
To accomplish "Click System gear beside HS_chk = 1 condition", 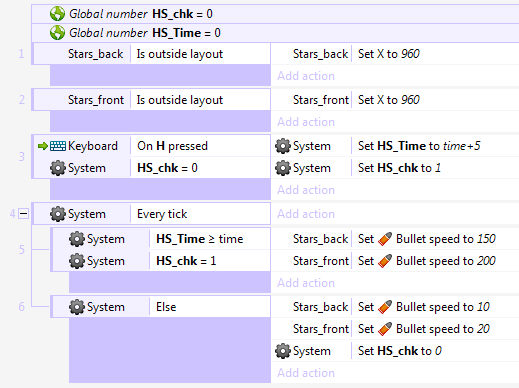I will pos(77,261).
